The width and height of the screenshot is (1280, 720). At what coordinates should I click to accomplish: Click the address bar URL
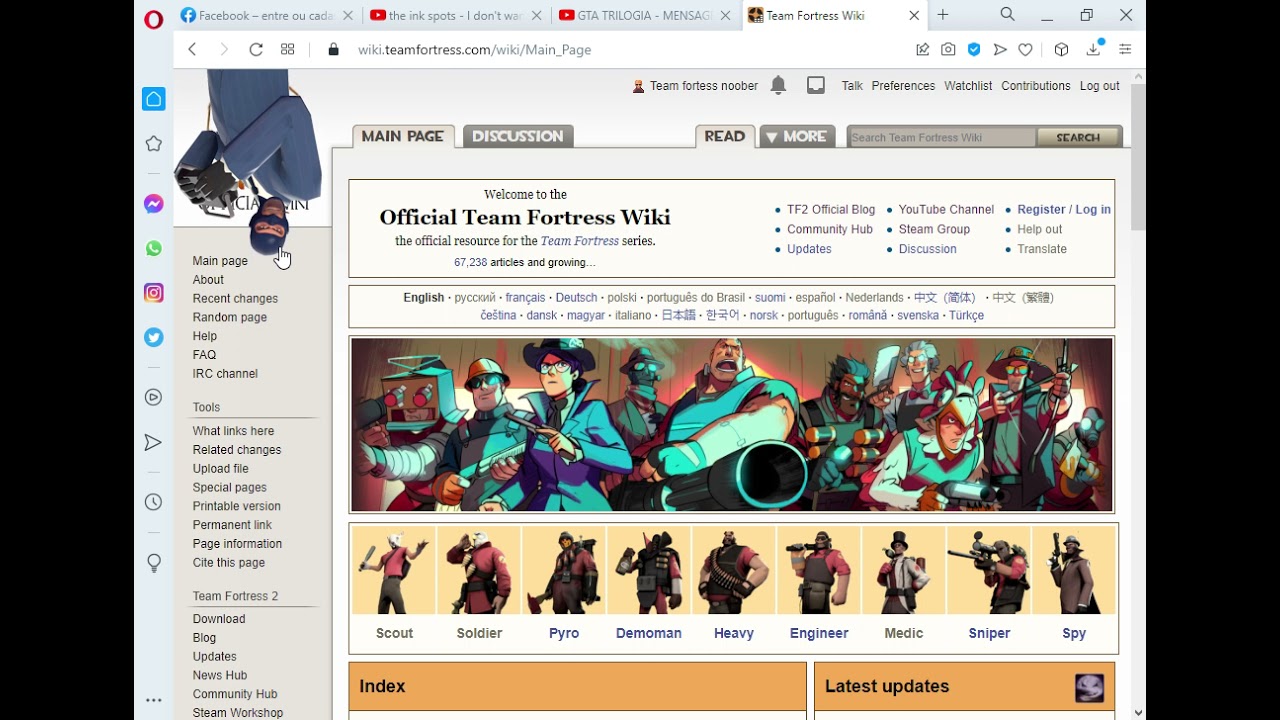point(474,50)
